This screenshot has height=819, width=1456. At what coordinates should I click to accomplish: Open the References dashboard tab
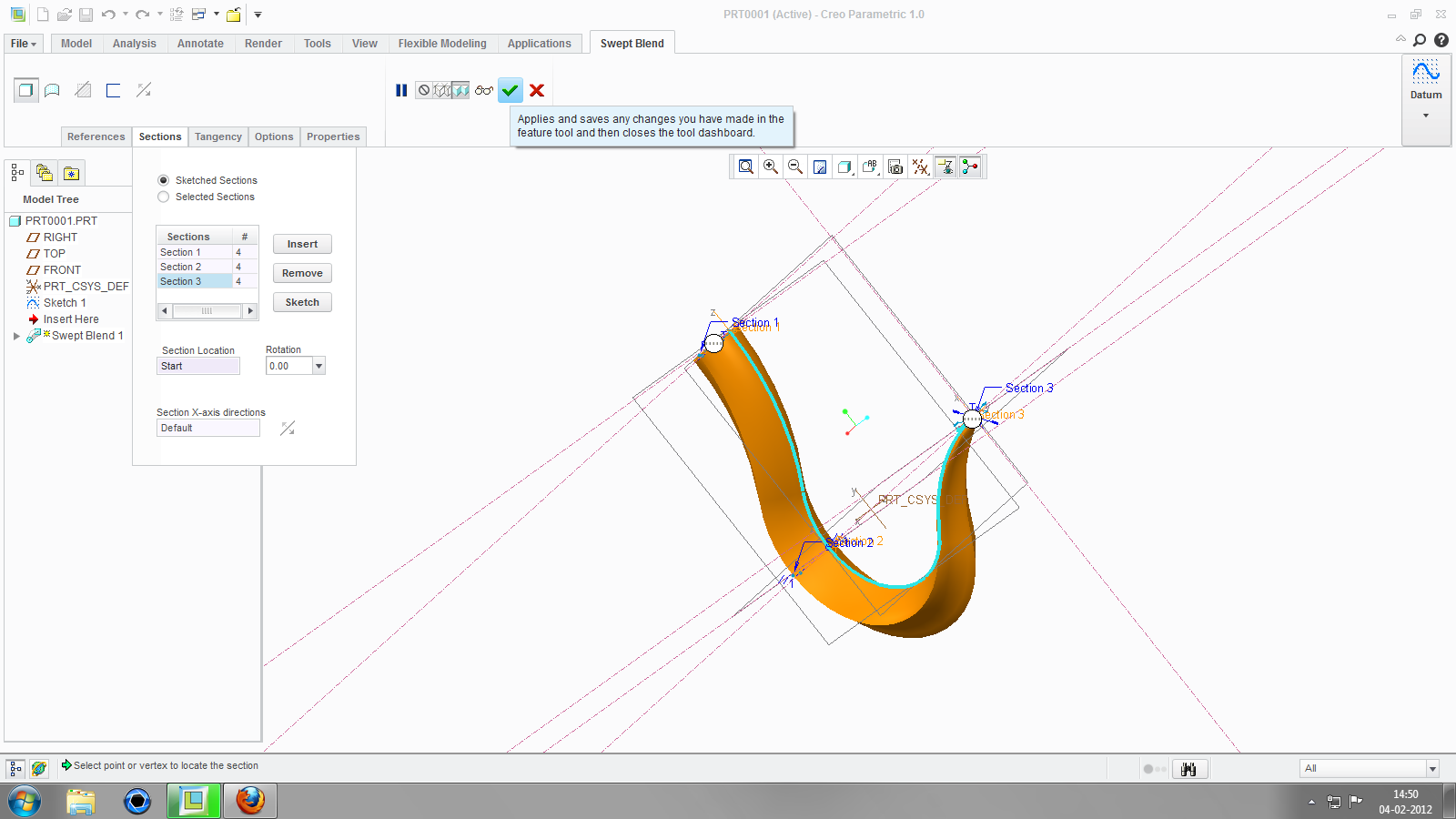[96, 136]
